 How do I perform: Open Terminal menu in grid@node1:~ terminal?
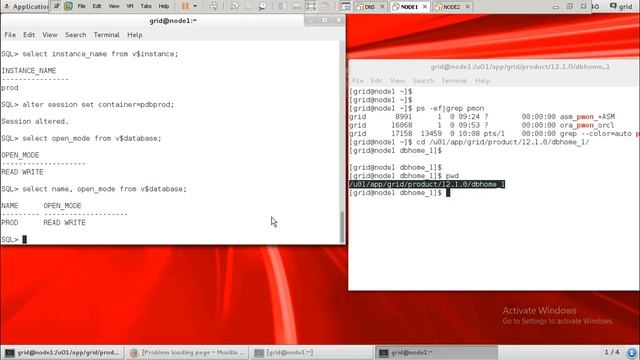pos(107,35)
